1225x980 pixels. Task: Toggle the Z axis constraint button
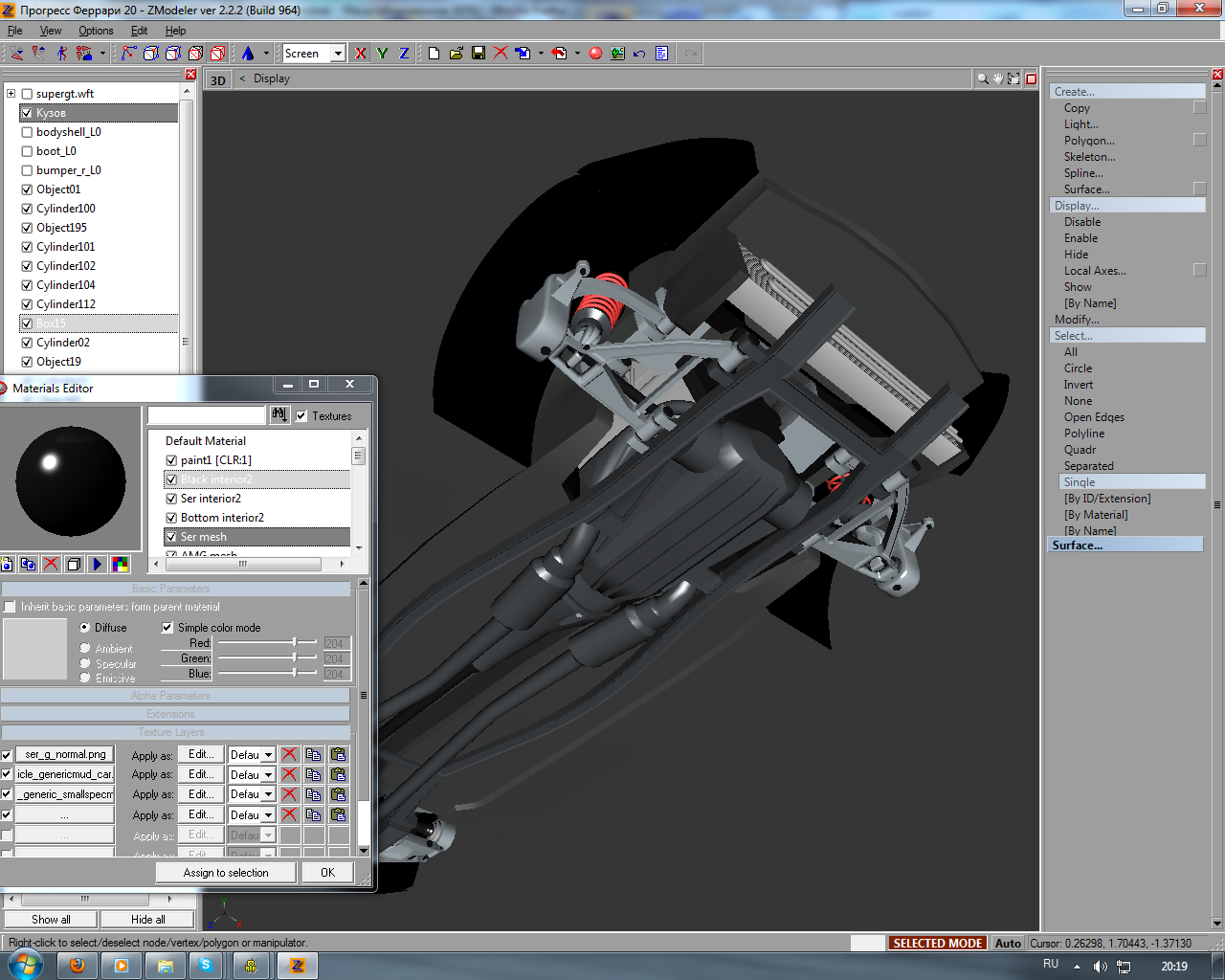404,54
